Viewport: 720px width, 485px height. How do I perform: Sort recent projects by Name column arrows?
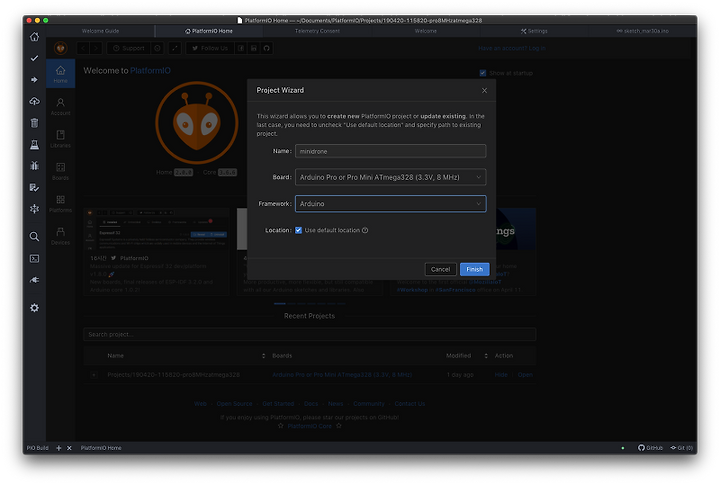[x=264, y=356]
